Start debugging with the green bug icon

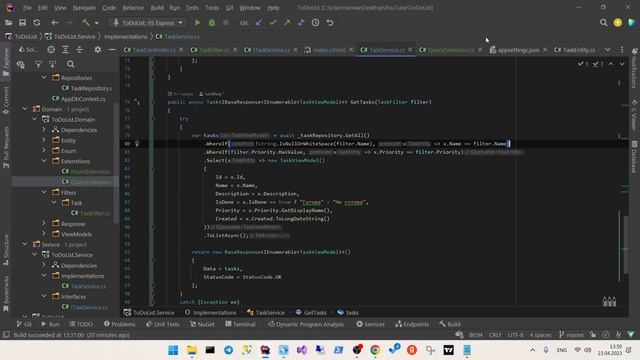(x=211, y=23)
